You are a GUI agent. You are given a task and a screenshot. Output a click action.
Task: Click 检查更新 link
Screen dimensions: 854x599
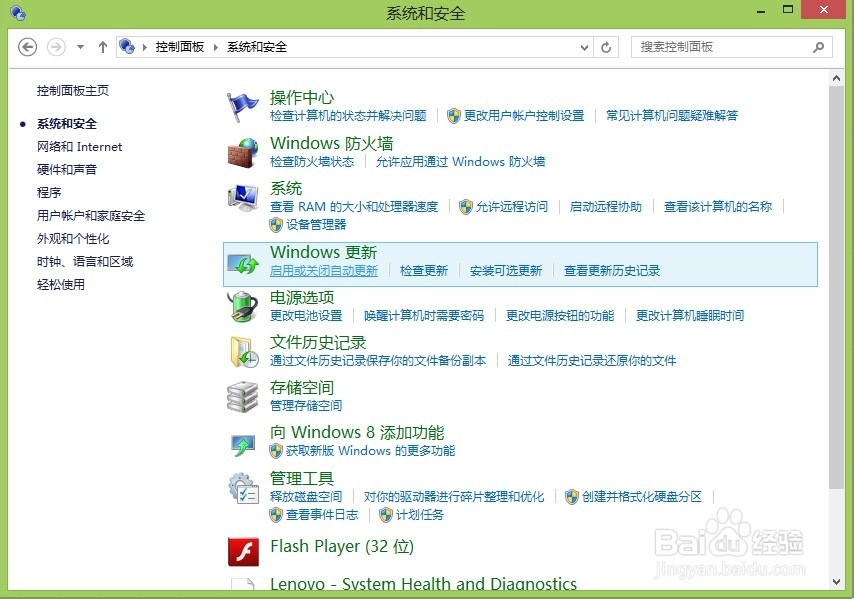[424, 271]
